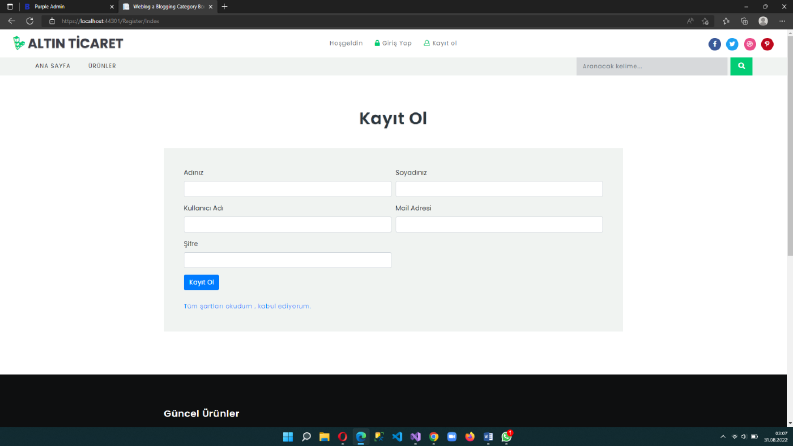Close the Purple Admin tab
Image resolution: width=793 pixels, height=446 pixels.
[112, 7]
